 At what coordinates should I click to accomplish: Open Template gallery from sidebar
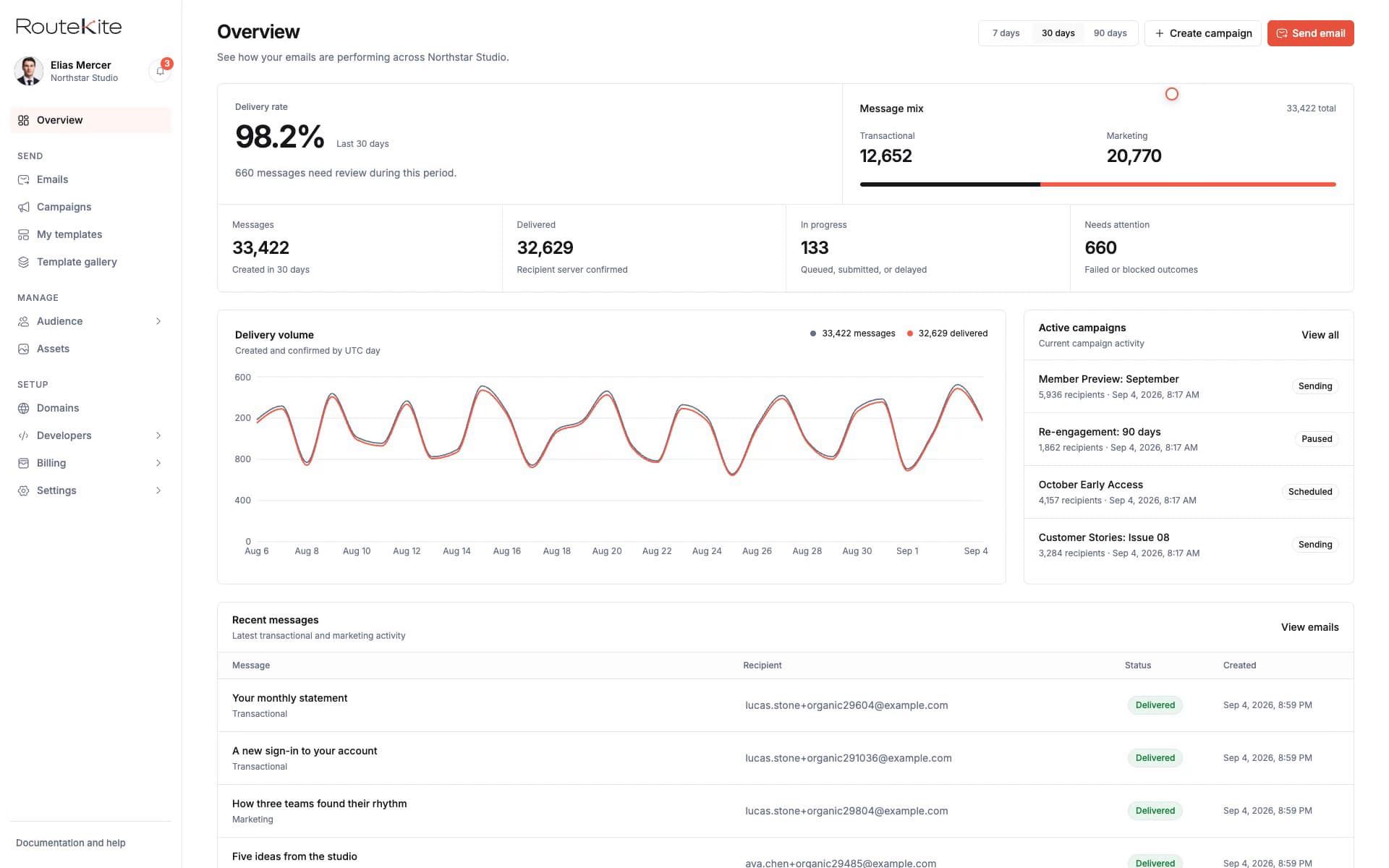90,262
